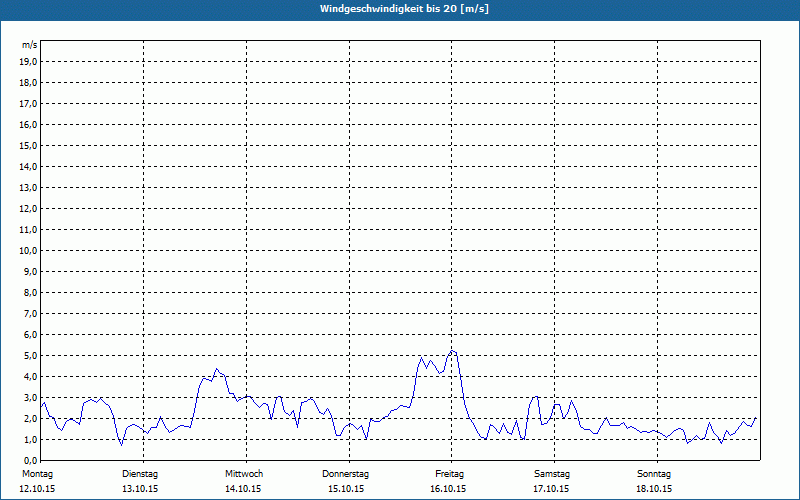This screenshot has width=800, height=500.
Task: Click the Samstag day label
Action: (552, 474)
